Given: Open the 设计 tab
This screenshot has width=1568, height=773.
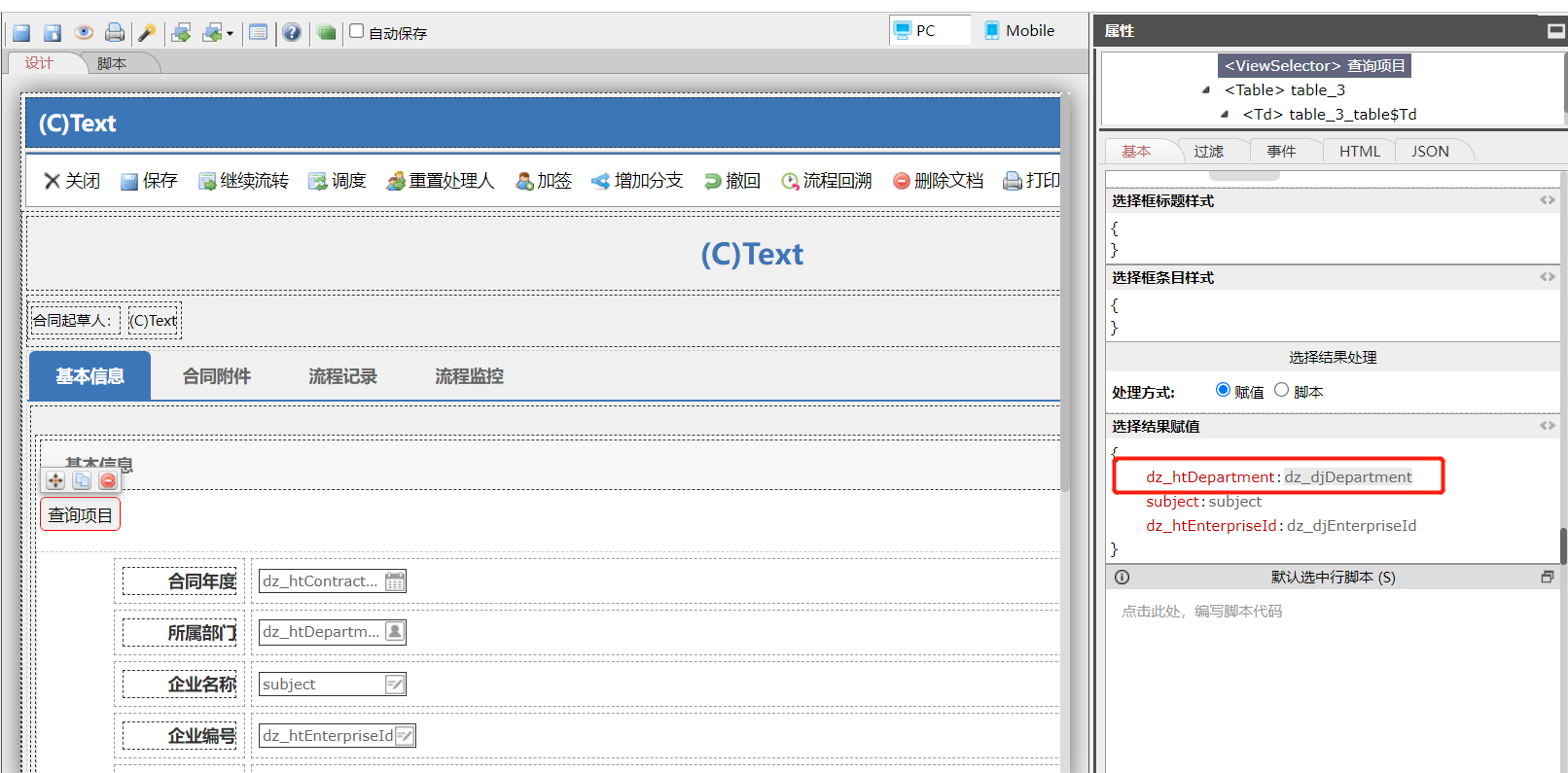Looking at the screenshot, I should tap(39, 63).
